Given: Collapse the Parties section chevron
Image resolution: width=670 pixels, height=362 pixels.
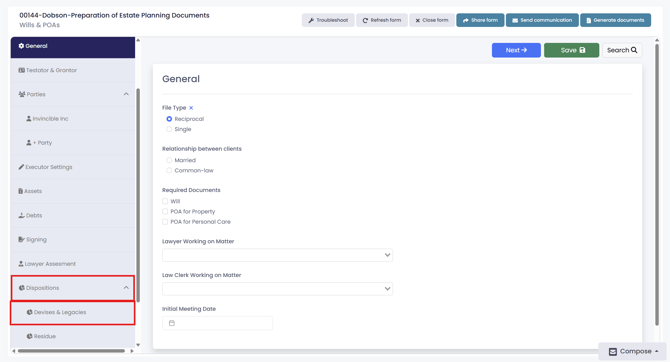Looking at the screenshot, I should click(x=126, y=94).
